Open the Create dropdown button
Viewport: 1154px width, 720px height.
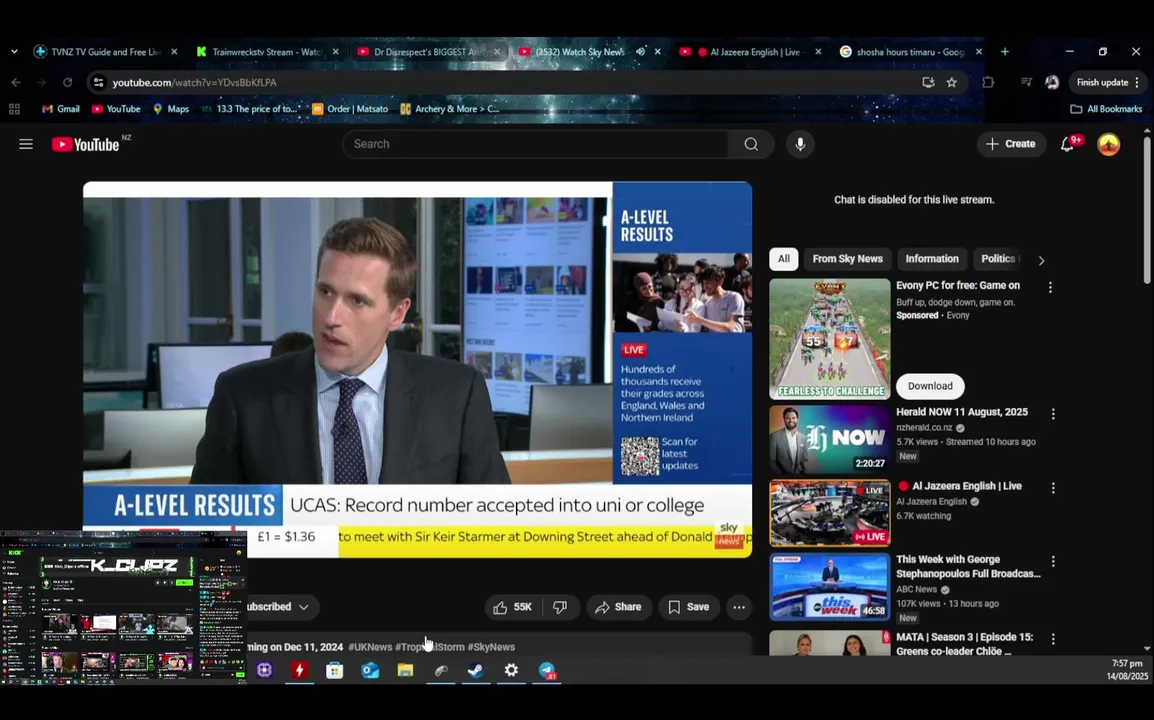(1011, 144)
